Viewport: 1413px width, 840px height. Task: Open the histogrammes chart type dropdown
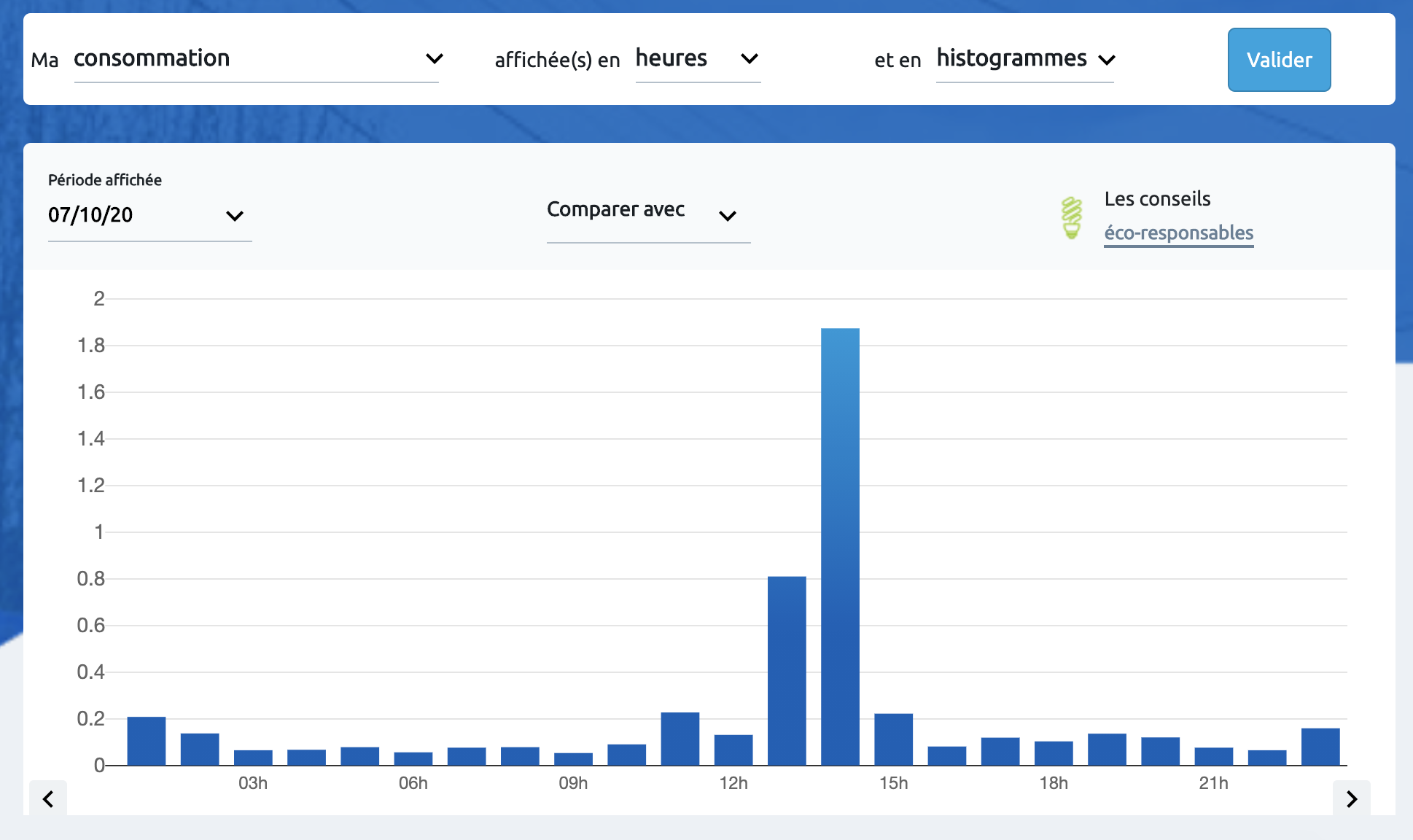point(1024,59)
